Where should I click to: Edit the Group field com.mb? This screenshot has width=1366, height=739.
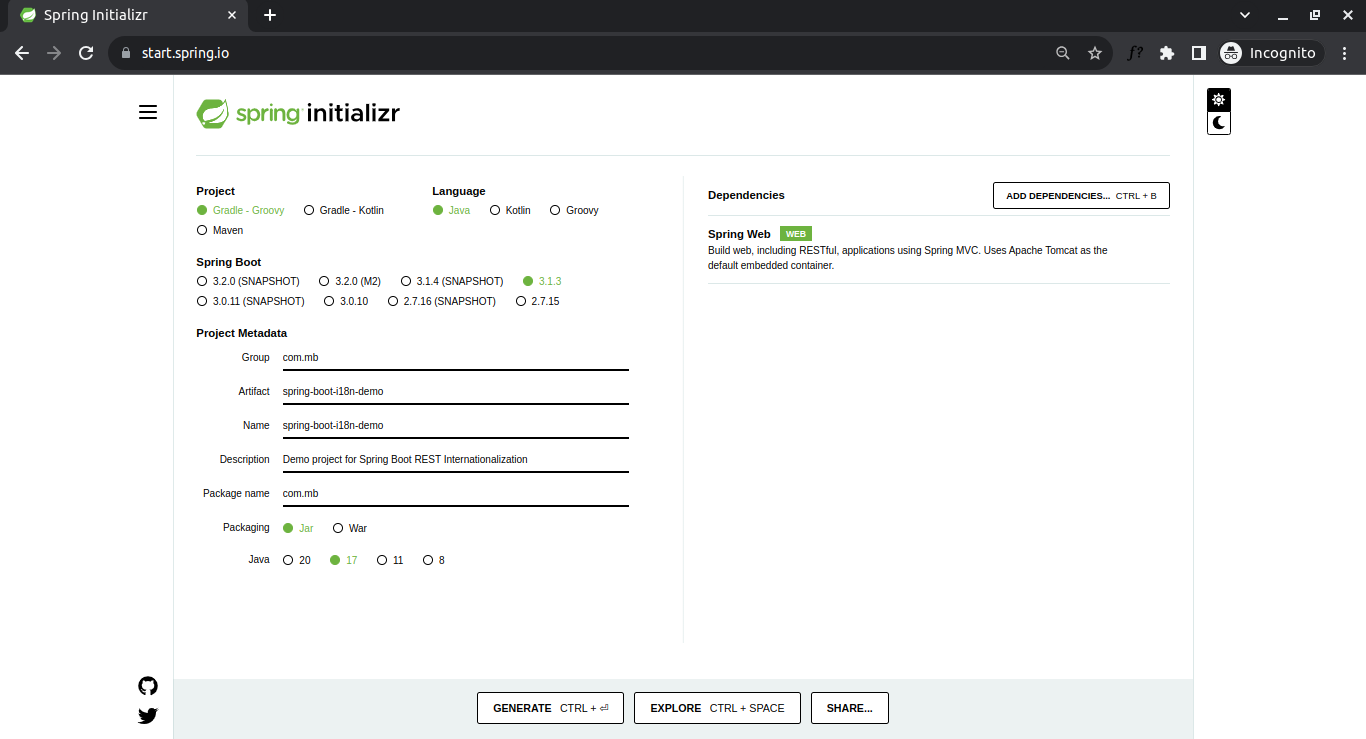click(x=455, y=358)
